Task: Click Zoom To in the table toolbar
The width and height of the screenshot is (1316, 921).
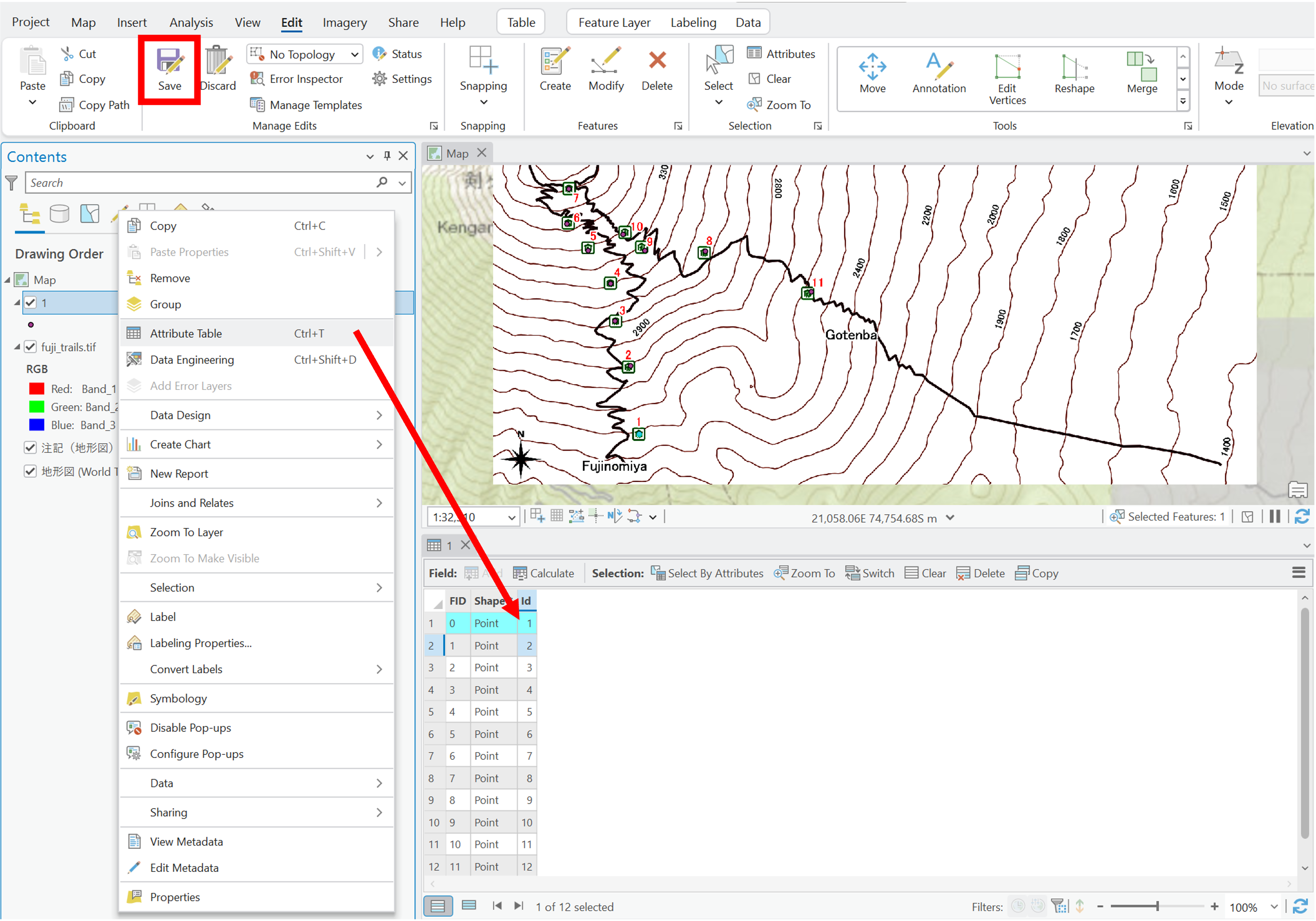Action: [804, 573]
